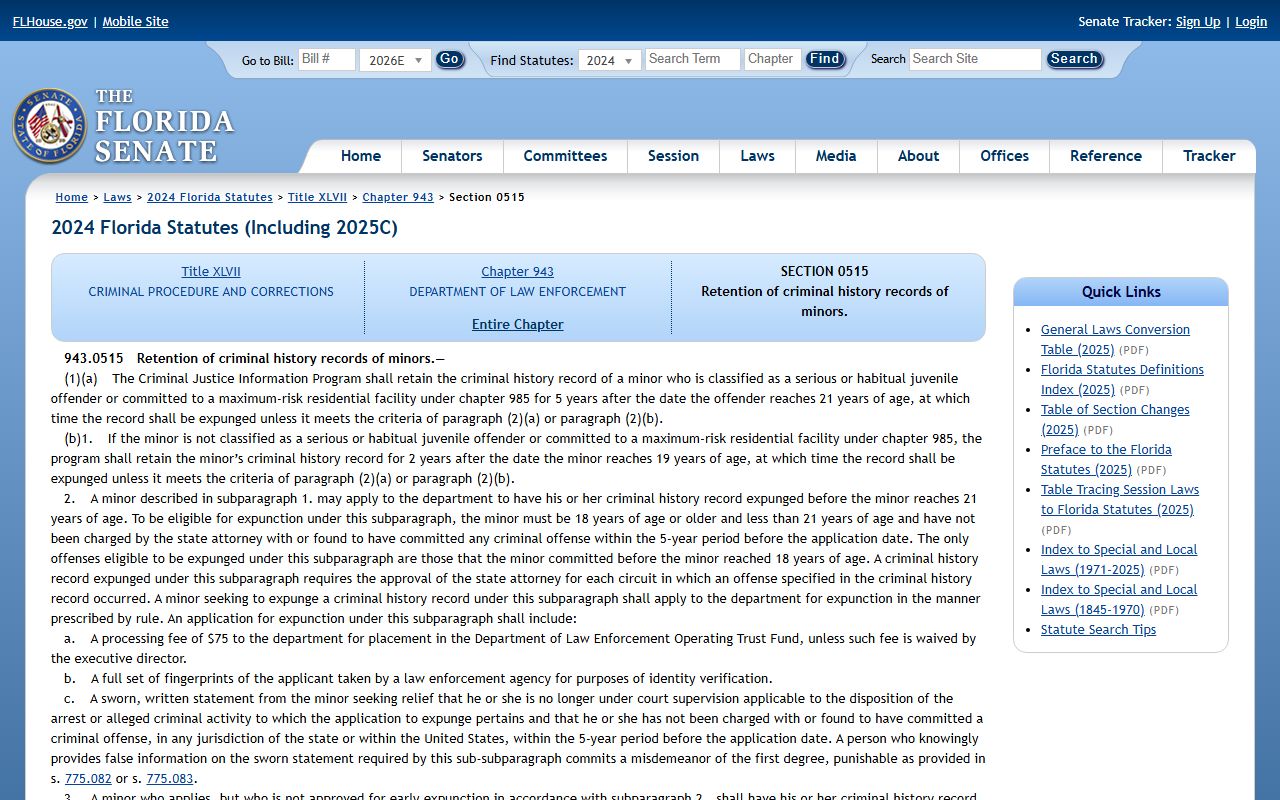Open the Tracker navigation tab
The image size is (1280, 800).
click(1209, 156)
